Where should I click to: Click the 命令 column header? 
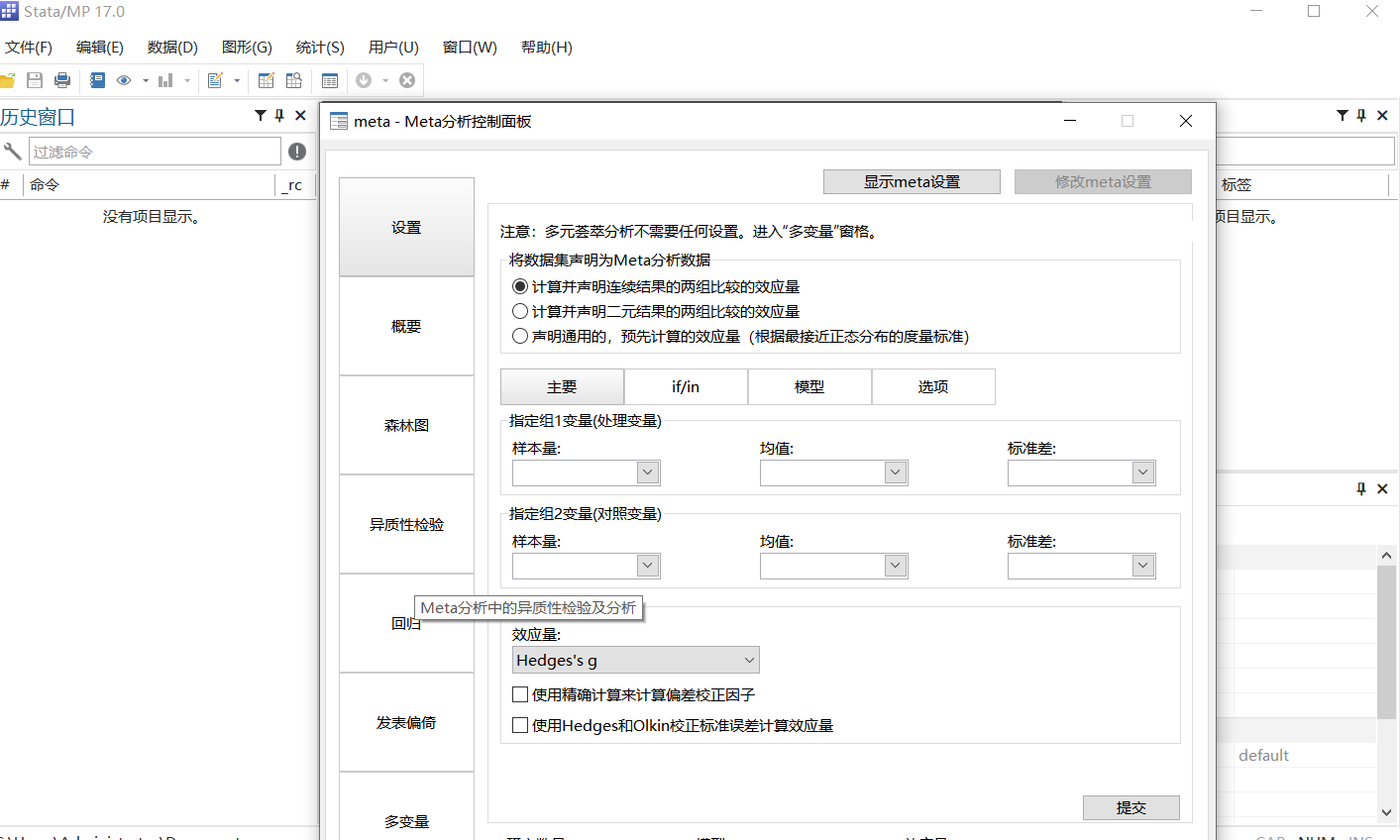[45, 184]
